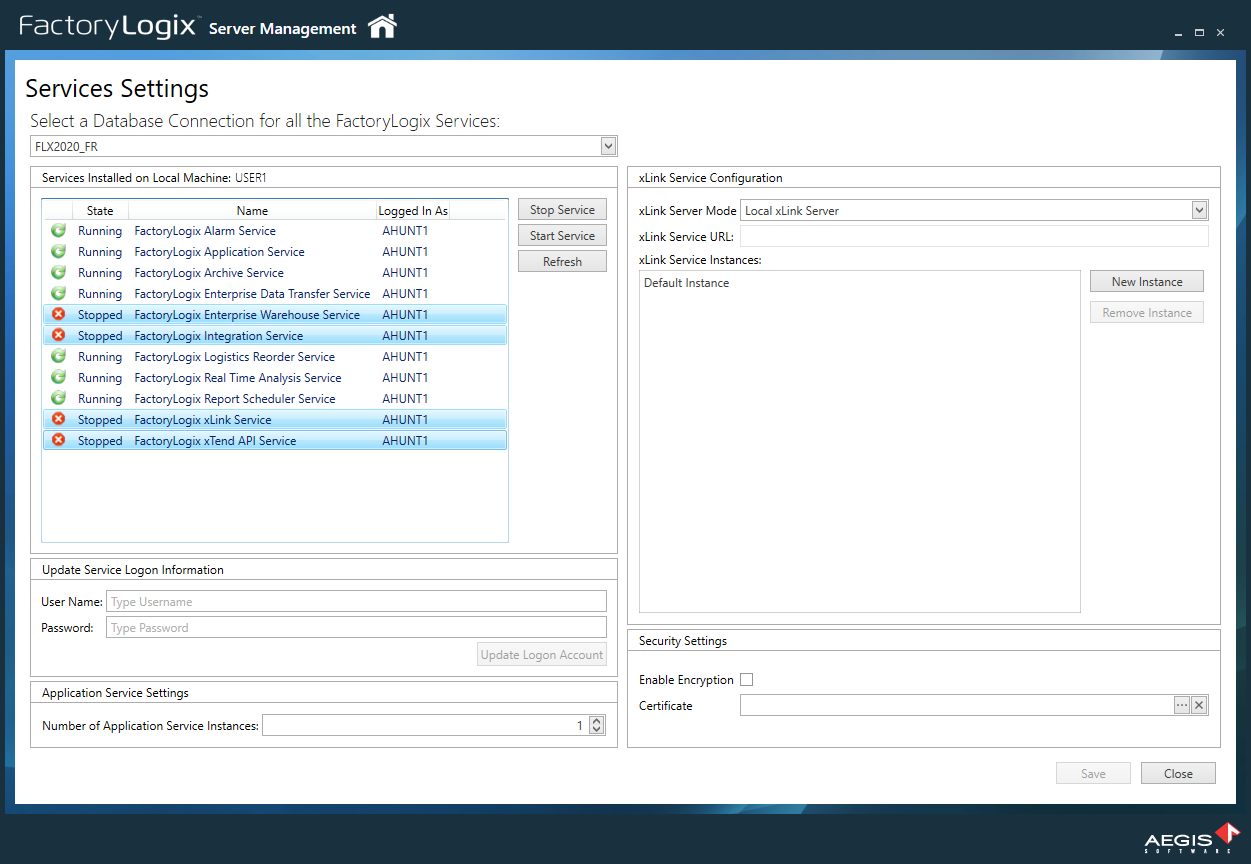Click the green Running icon beside FactoryLogix Alarm Service
Viewport: 1251px width, 864px height.
pos(58,230)
